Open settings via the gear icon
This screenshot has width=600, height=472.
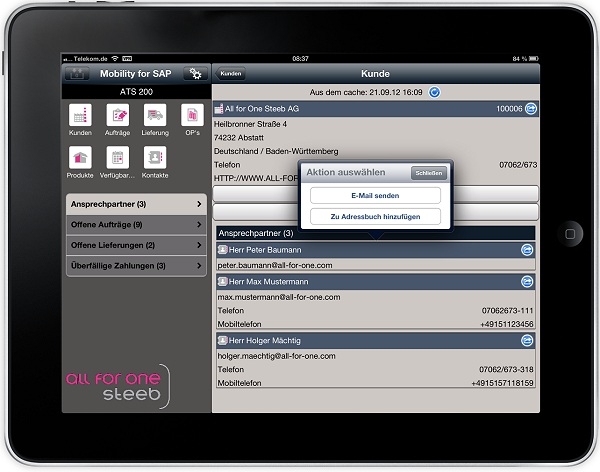196,74
